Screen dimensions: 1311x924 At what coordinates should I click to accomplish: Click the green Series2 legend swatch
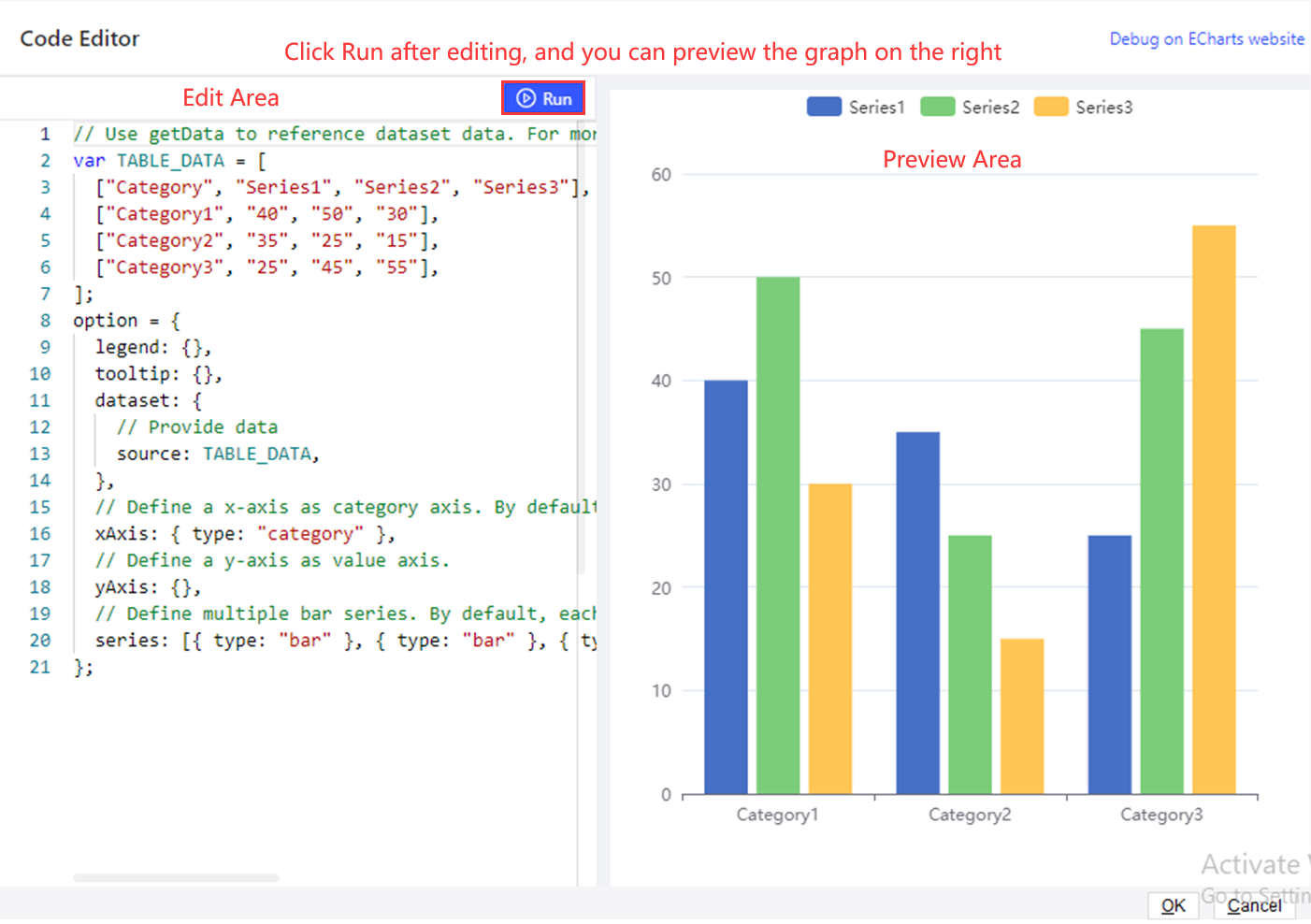tap(937, 108)
